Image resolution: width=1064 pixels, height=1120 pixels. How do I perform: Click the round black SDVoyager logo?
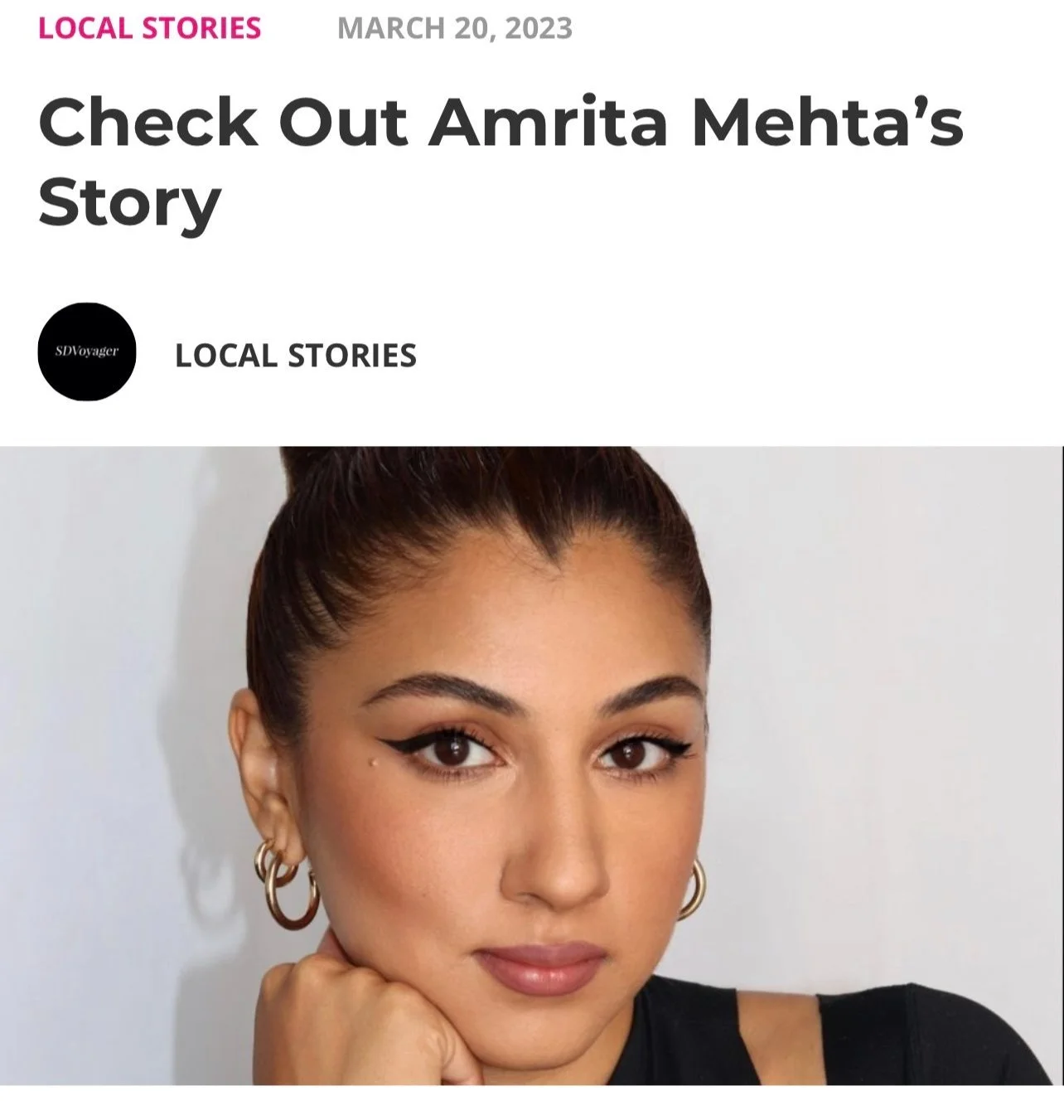(x=87, y=352)
